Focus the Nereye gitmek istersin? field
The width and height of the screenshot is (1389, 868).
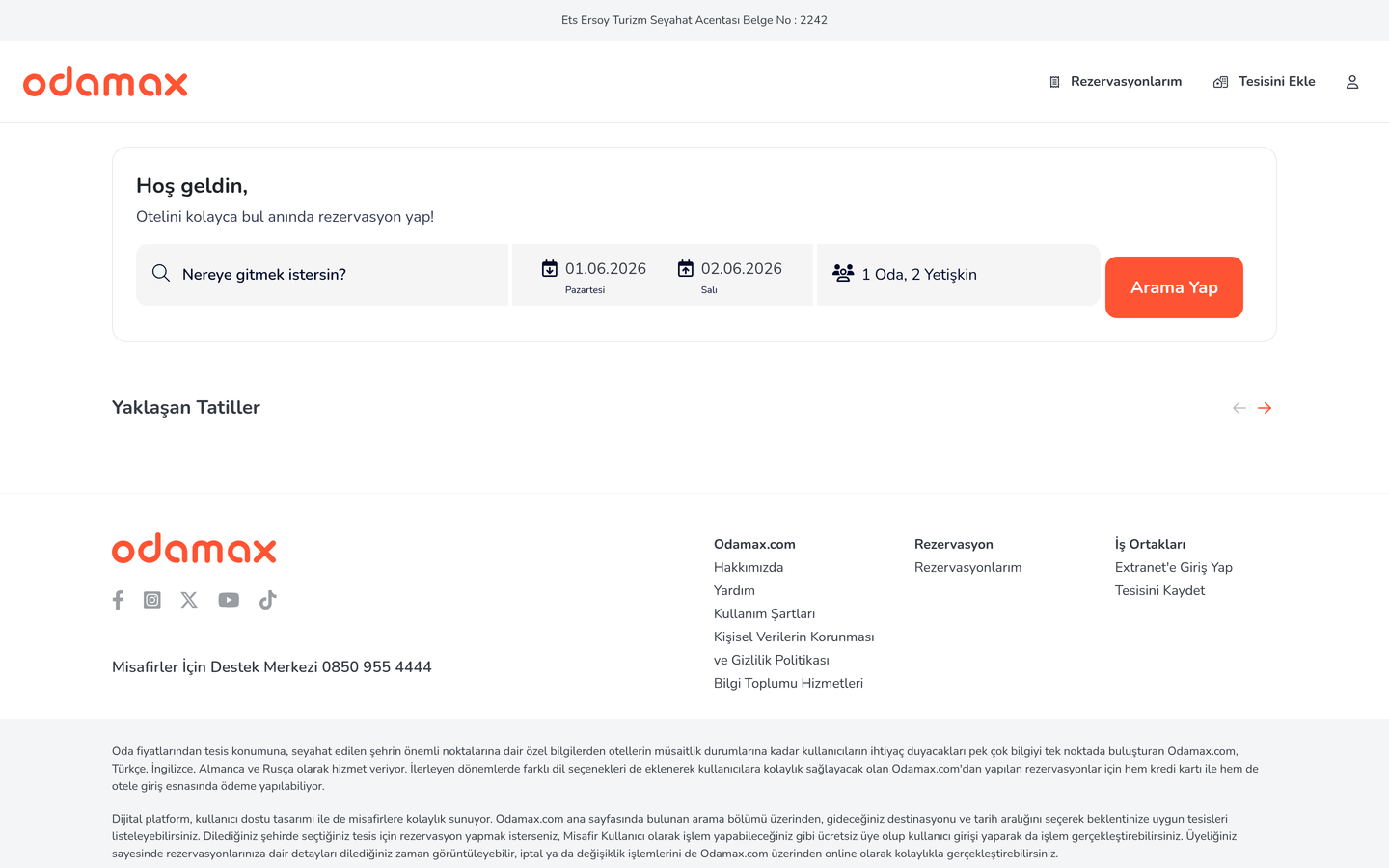322,275
